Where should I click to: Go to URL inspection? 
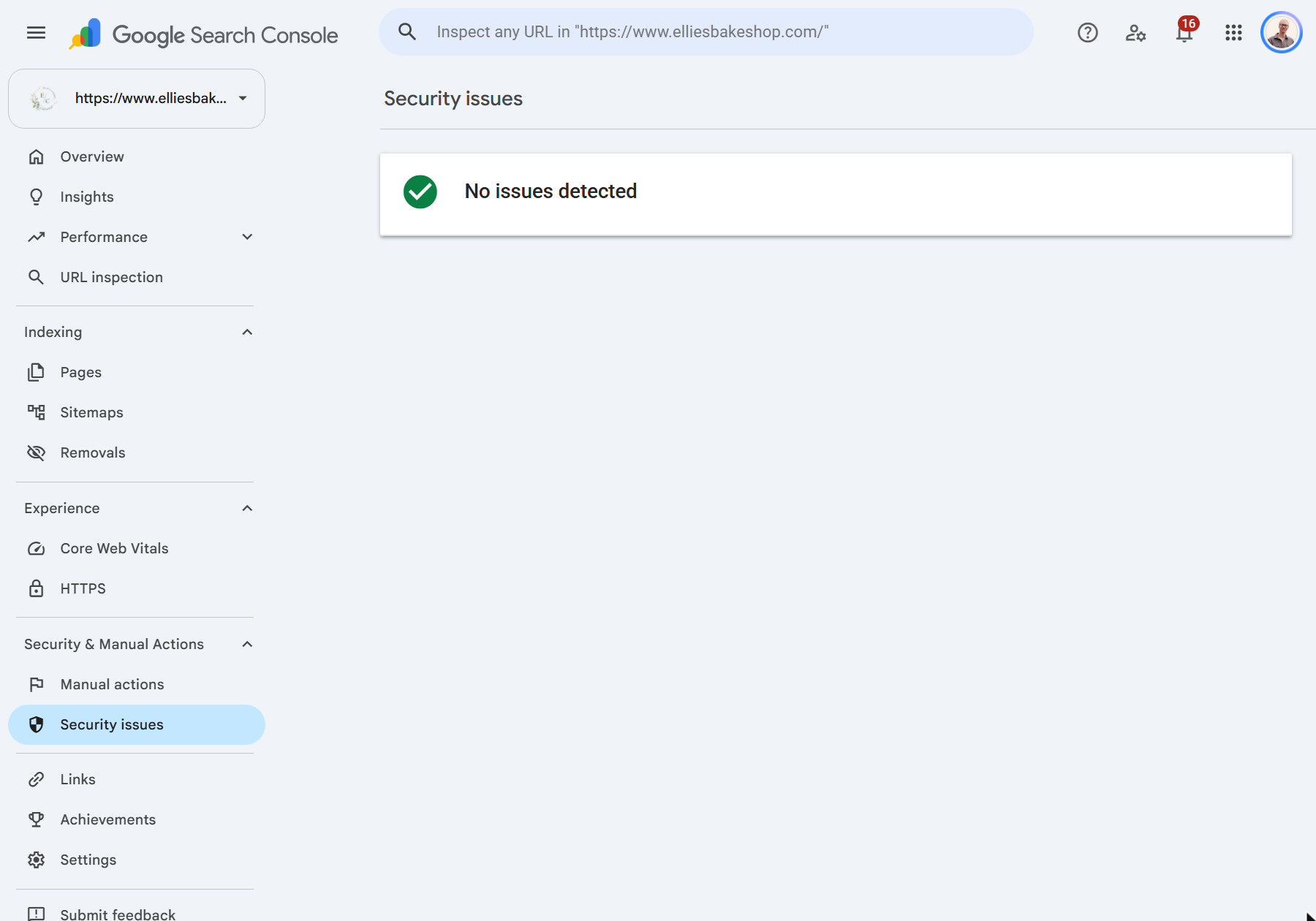[137, 278]
